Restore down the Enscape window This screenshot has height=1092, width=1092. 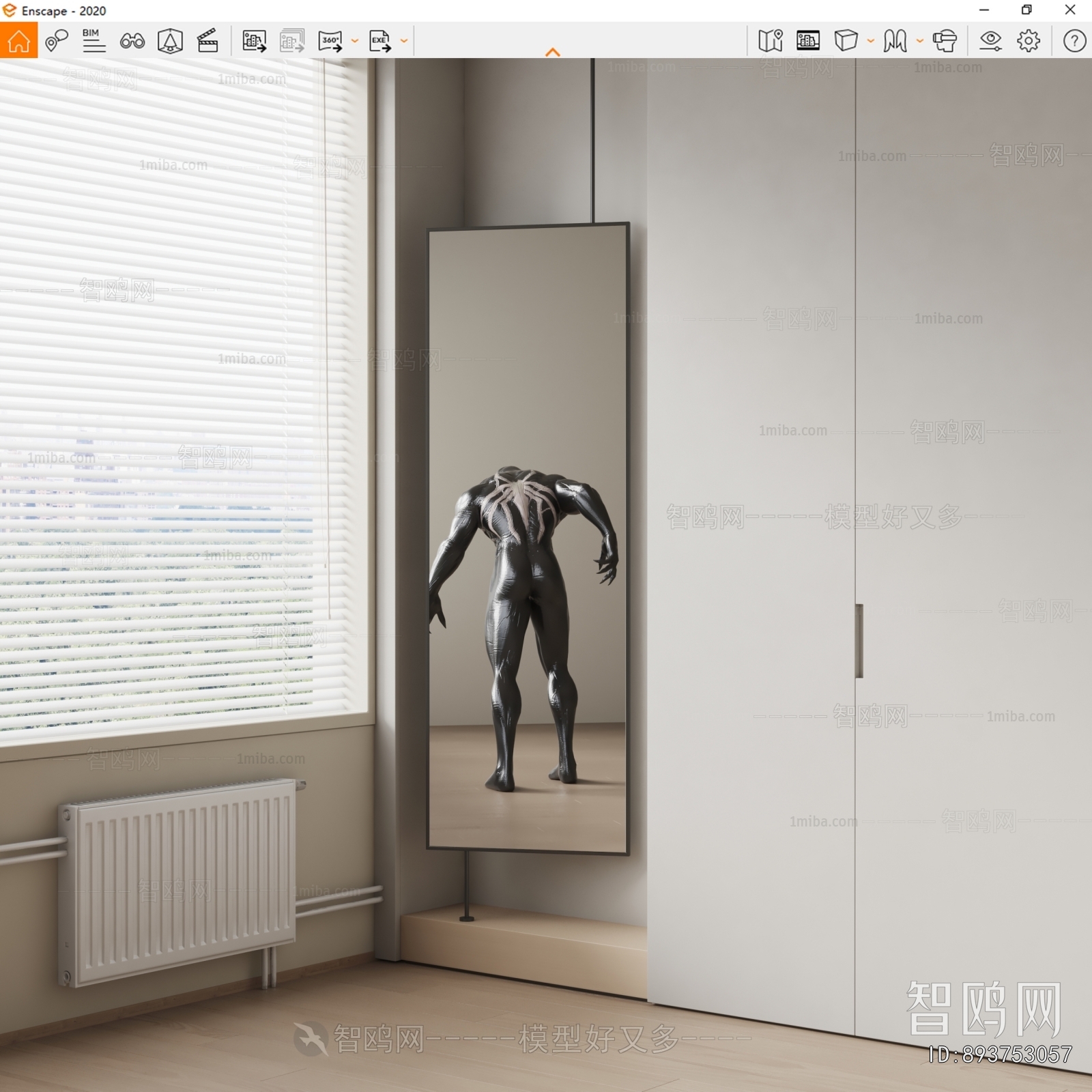[1026, 10]
